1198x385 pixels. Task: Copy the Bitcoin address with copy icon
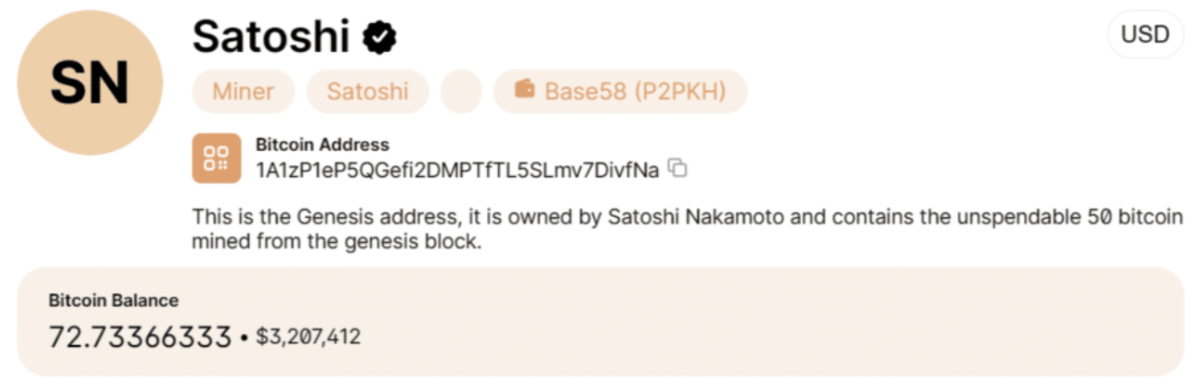[x=678, y=168]
